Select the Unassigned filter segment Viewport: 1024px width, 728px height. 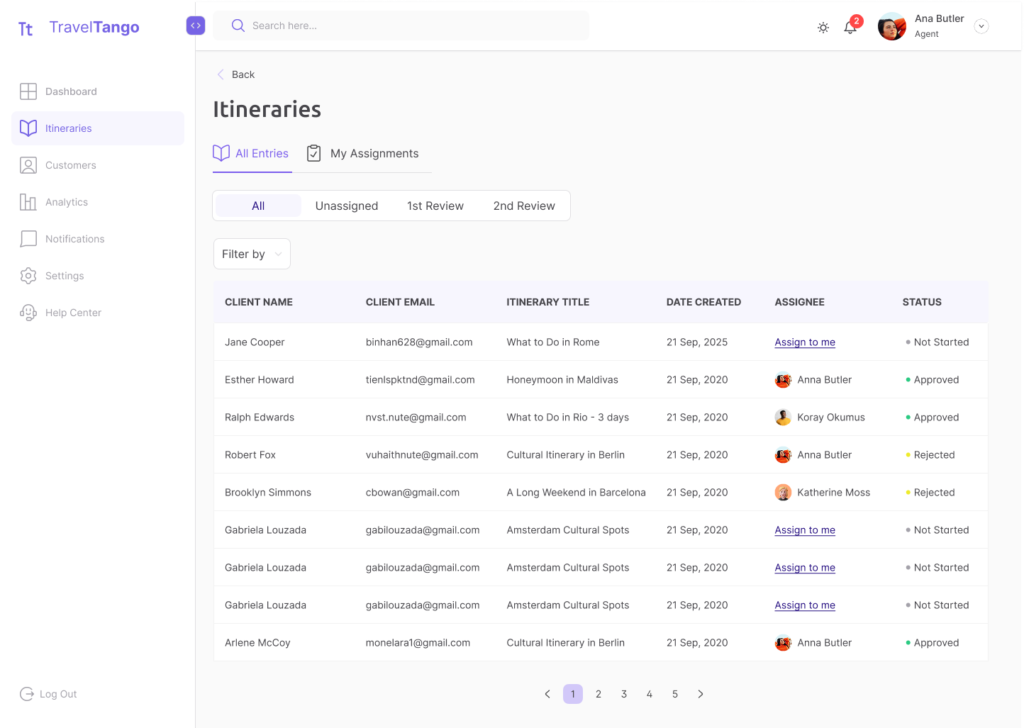coord(346,206)
